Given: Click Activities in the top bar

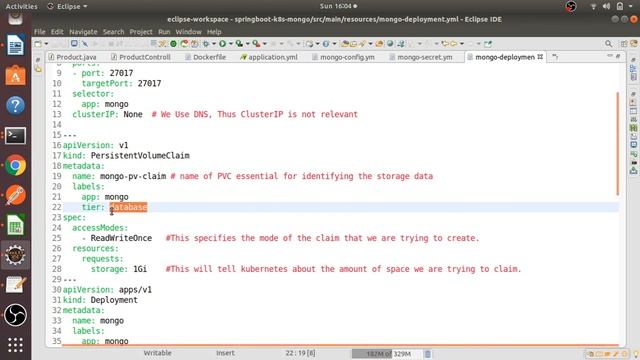Looking at the screenshot, I should 21,6.
